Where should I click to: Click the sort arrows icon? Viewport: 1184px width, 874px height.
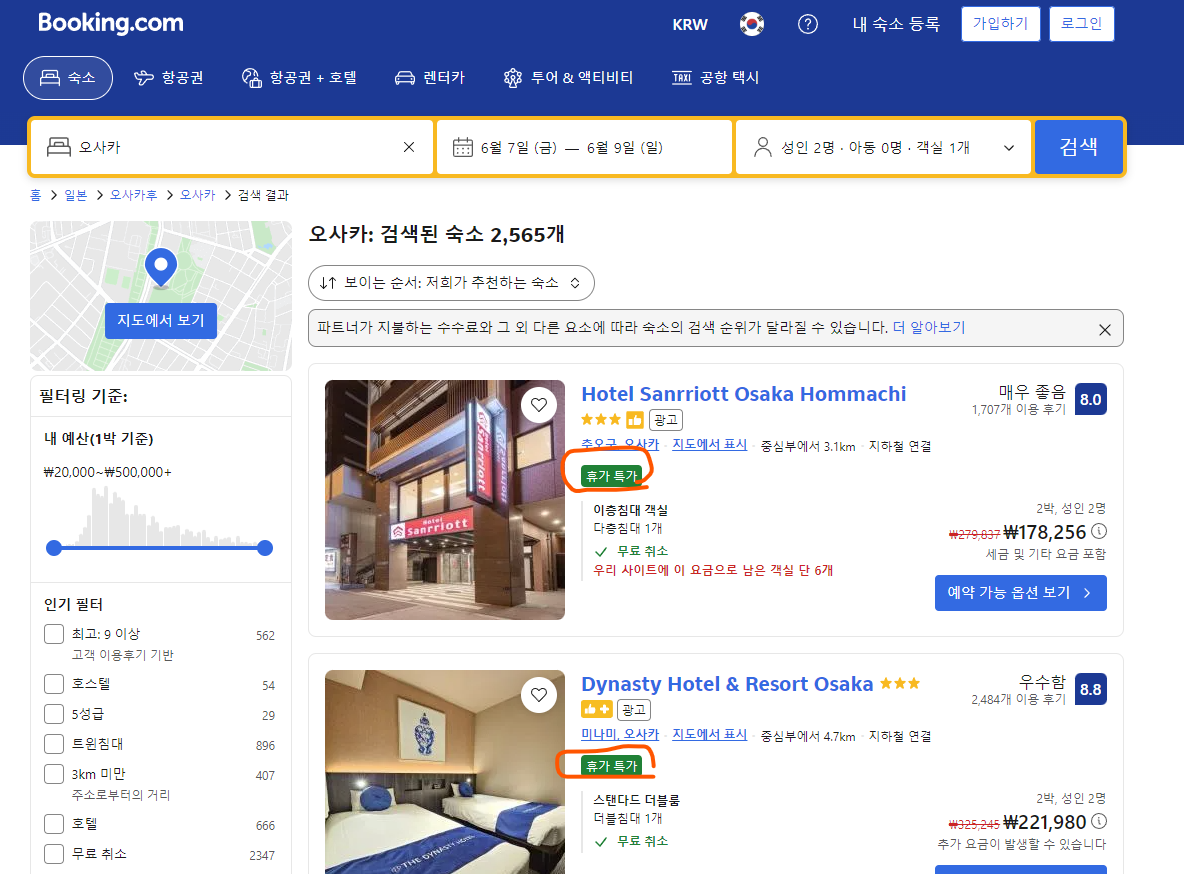(x=328, y=283)
